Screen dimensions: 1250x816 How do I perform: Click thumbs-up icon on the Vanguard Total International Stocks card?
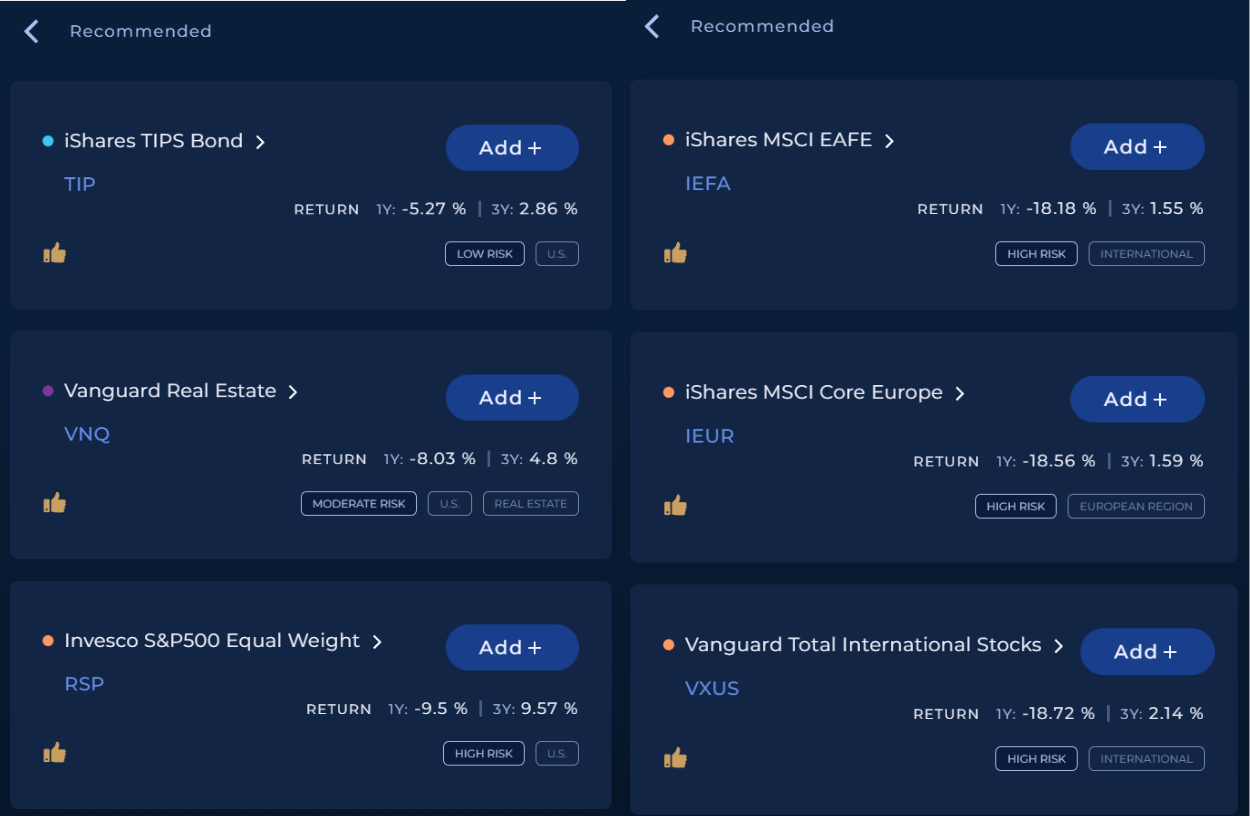click(x=676, y=759)
